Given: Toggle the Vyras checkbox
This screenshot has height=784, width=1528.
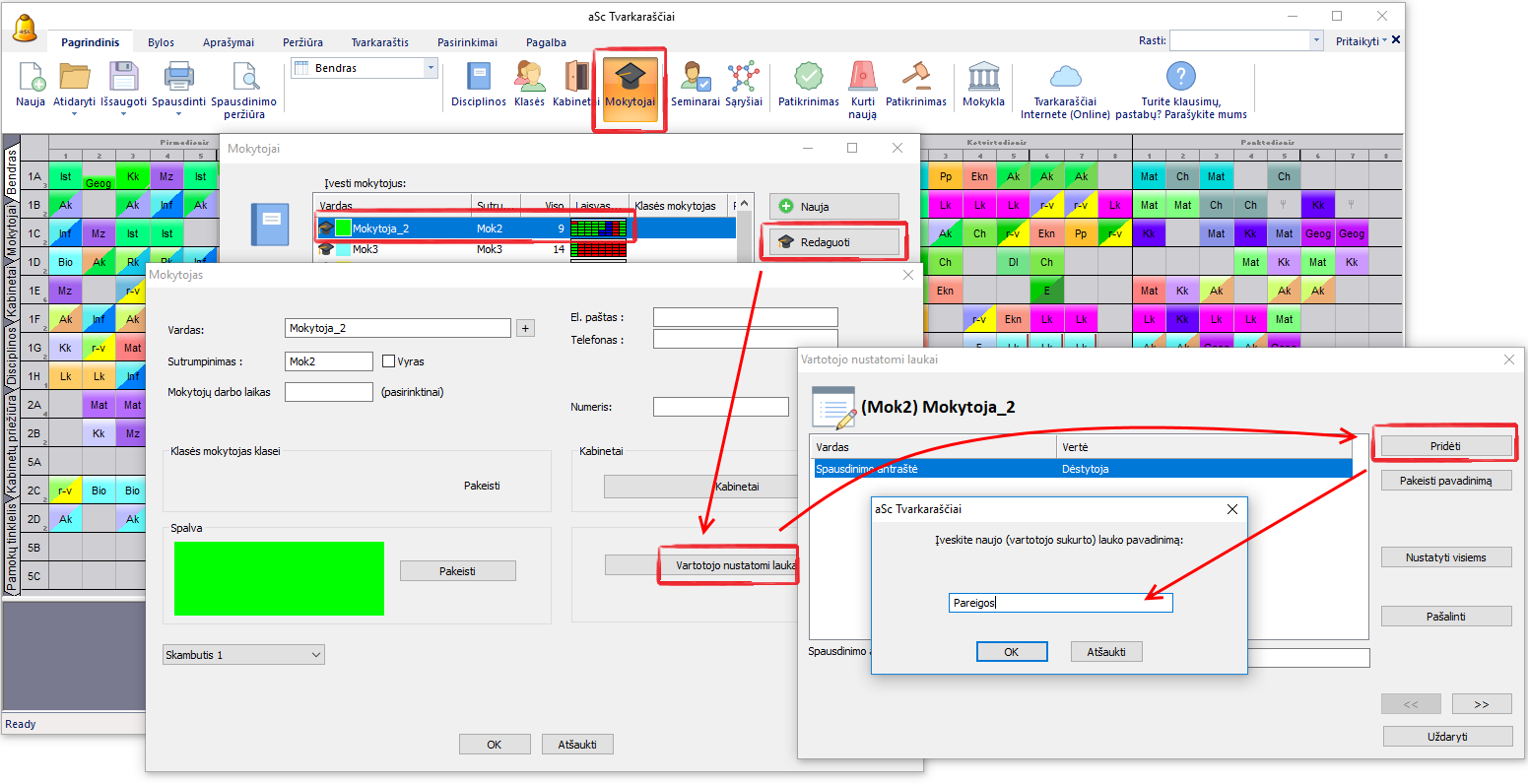Looking at the screenshot, I should 388,361.
